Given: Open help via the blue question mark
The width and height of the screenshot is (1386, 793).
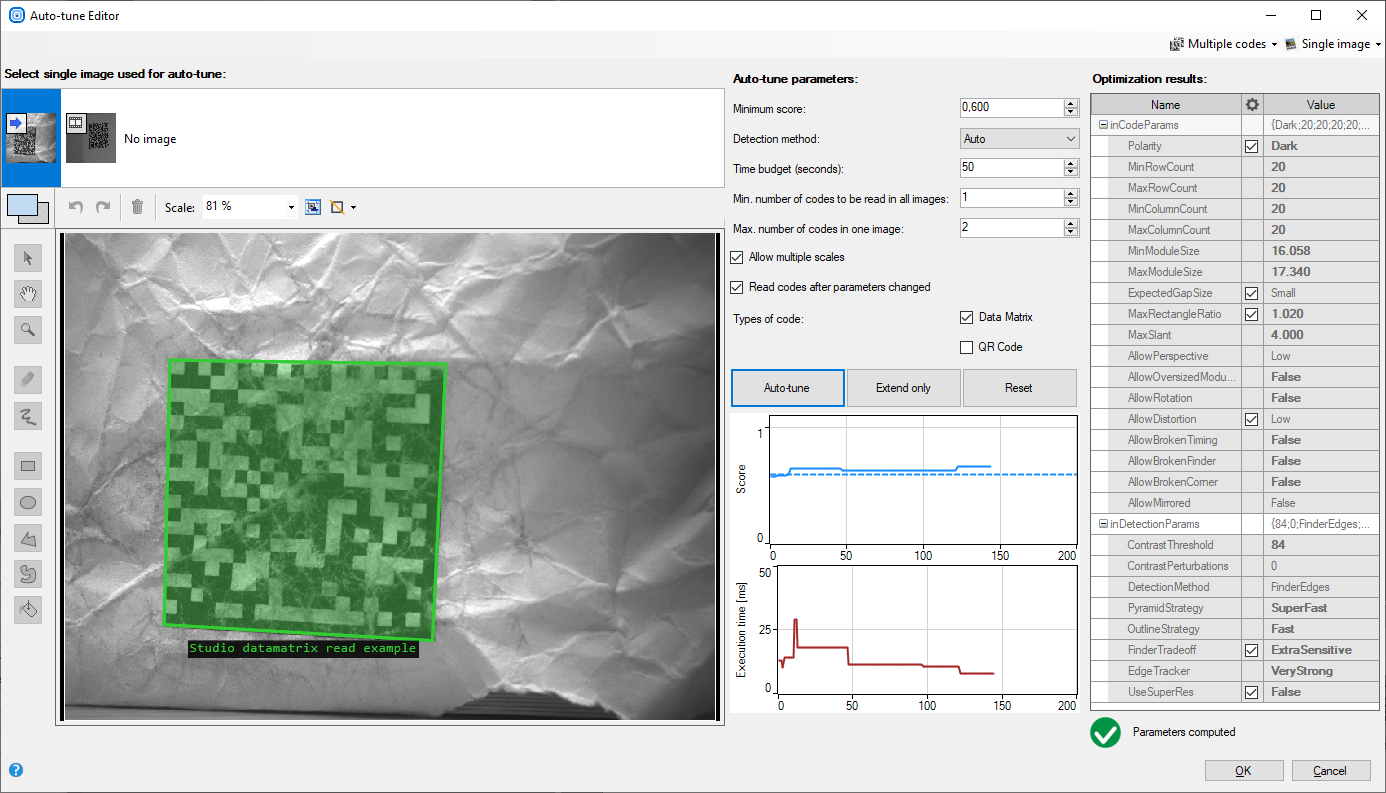Looking at the screenshot, I should pyautogui.click(x=16, y=770).
